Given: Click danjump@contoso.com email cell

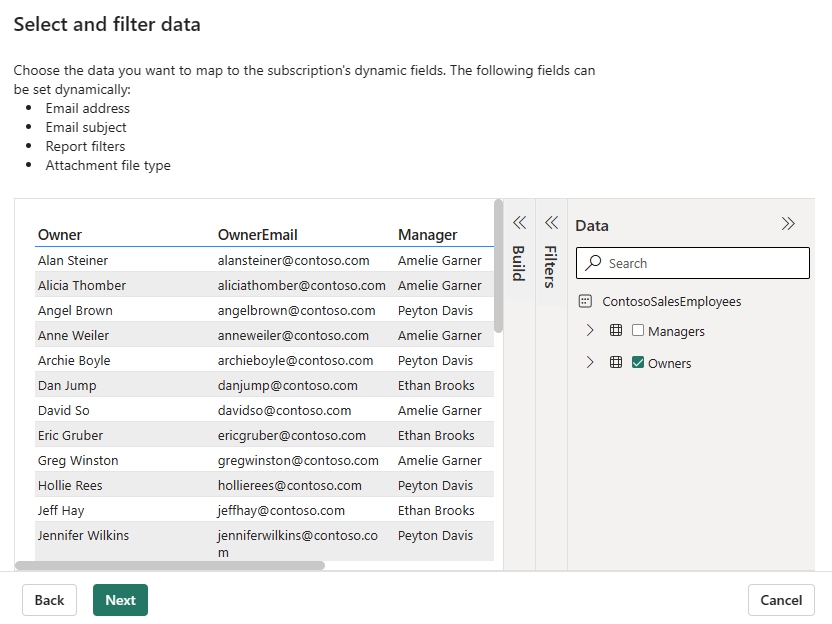Looking at the screenshot, I should pyautogui.click(x=288, y=385).
